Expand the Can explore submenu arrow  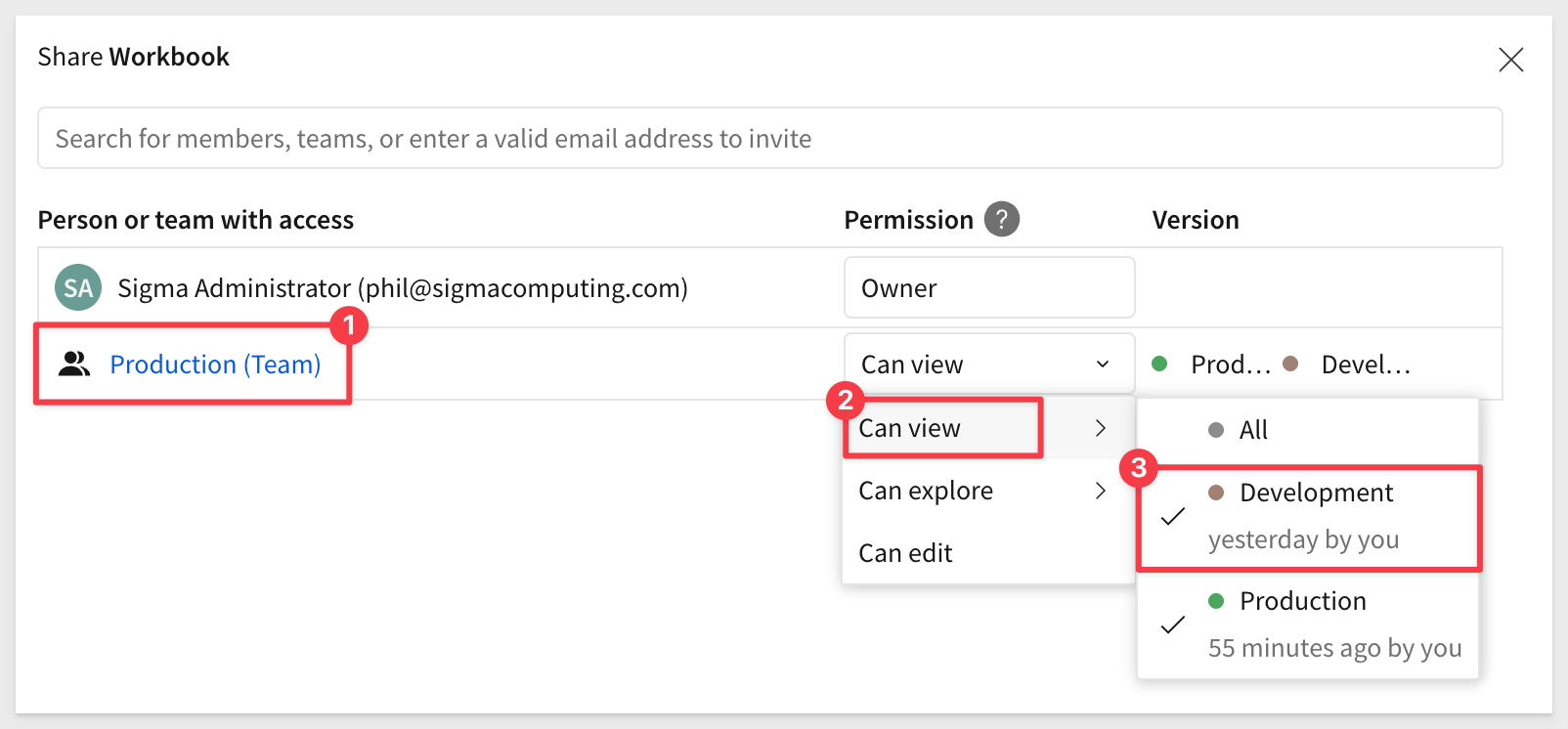point(1101,491)
